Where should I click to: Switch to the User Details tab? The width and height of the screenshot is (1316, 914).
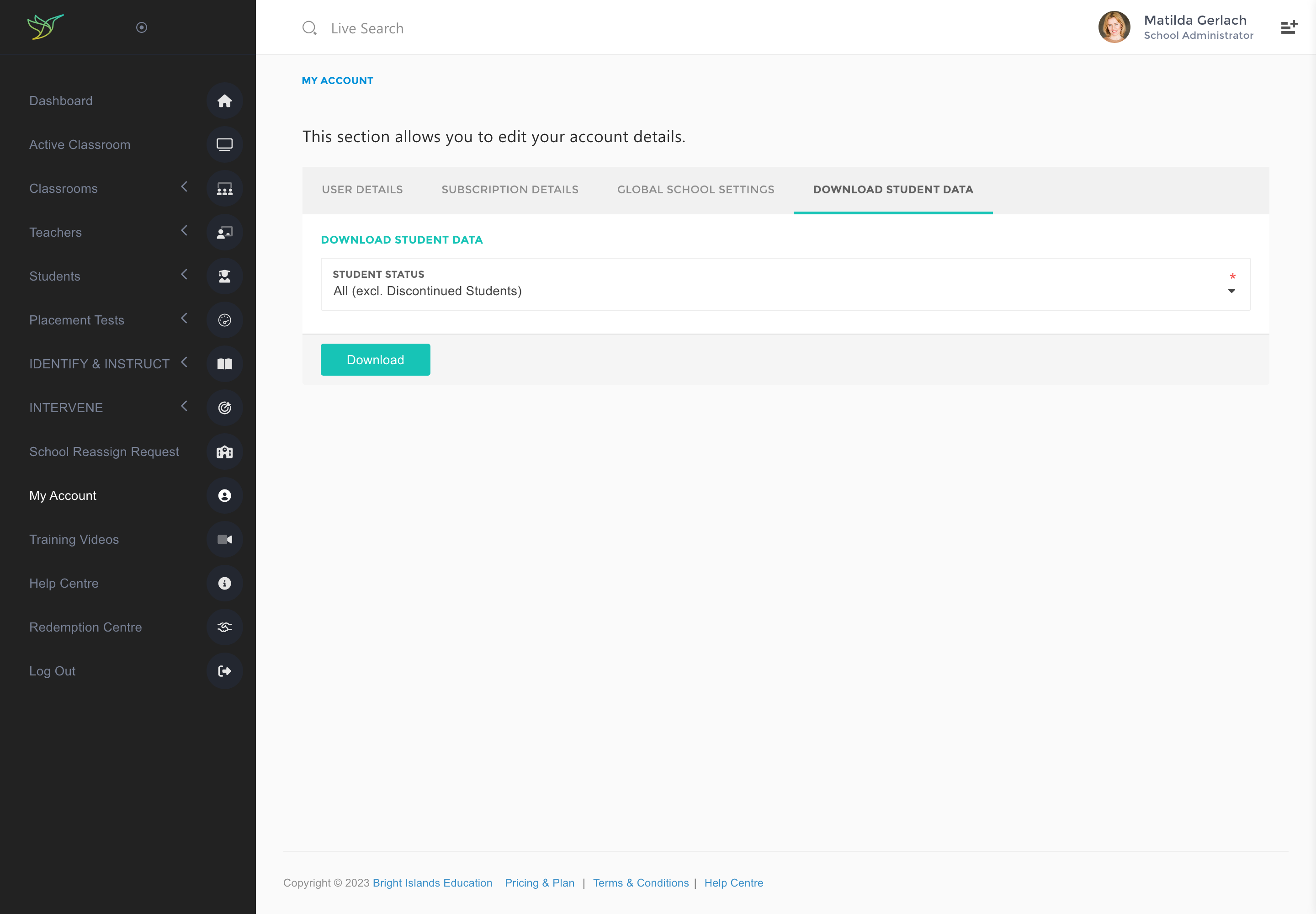click(x=362, y=190)
